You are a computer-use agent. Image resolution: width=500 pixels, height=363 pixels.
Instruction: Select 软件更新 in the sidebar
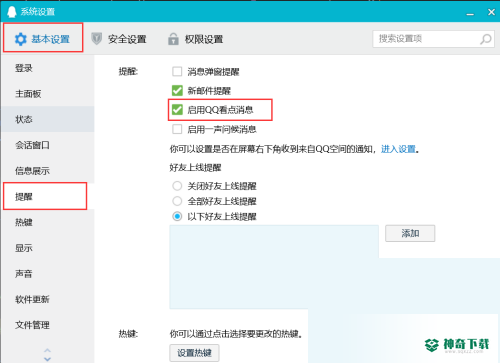pos(47,299)
